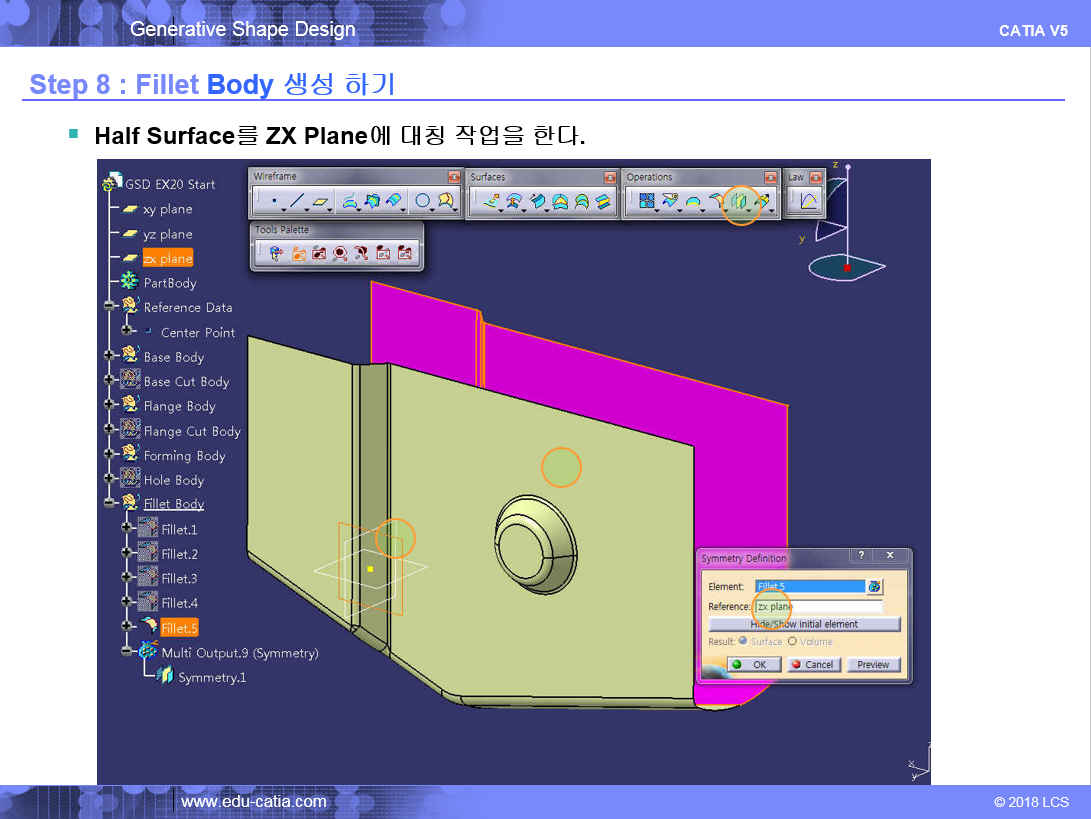Expand the Base Body tree node
This screenshot has width=1091, height=819.
click(110, 356)
